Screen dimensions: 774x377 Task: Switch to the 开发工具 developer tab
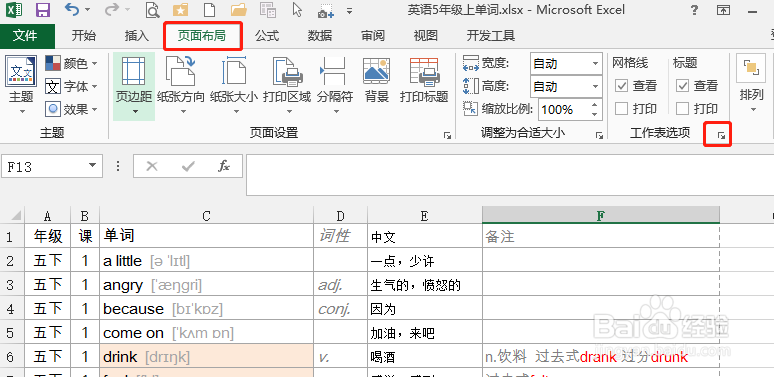491,36
